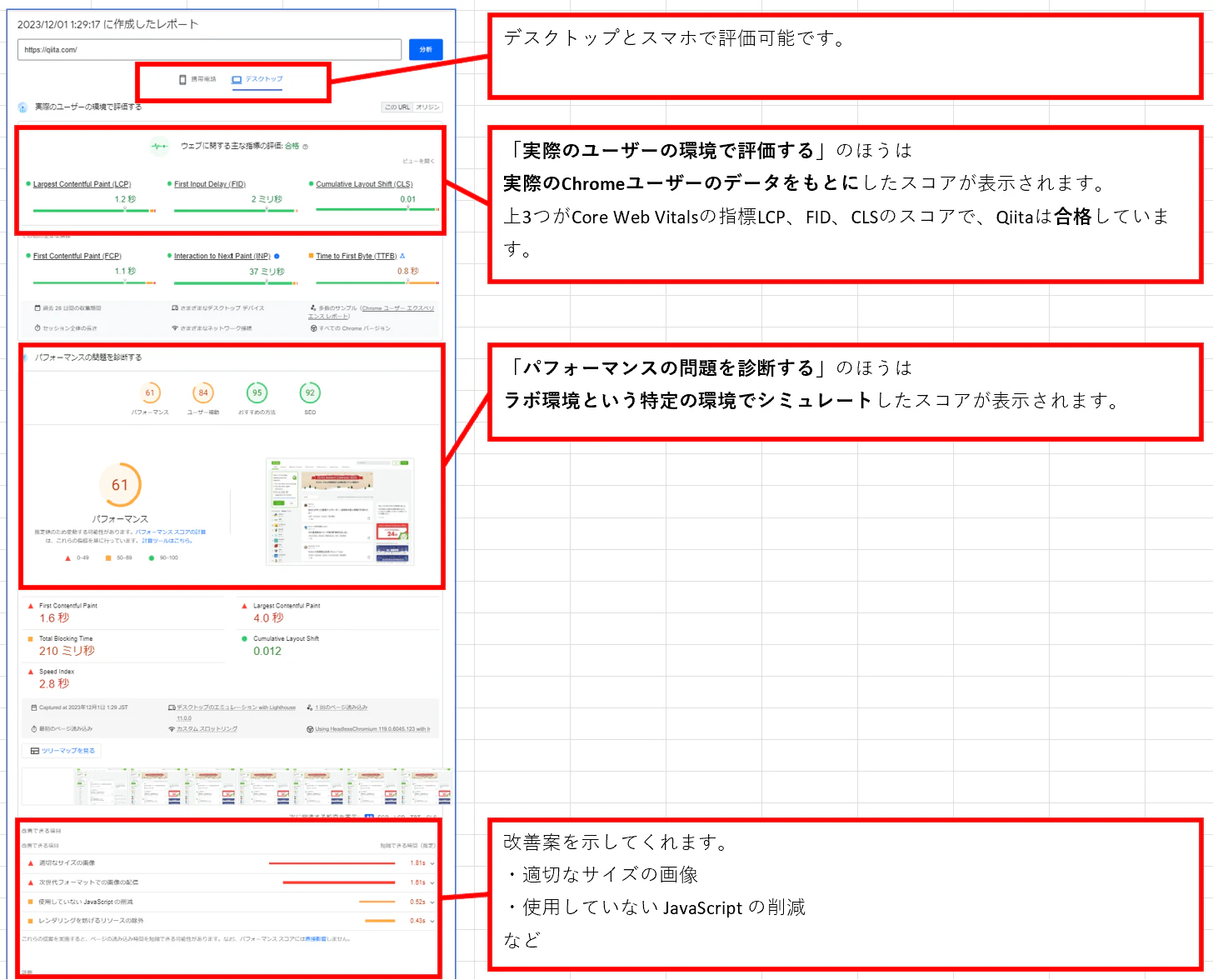This screenshot has height=980, width=1213.
Task: Click the LCP 1.2 秒 distribution bar
Action: [94, 211]
